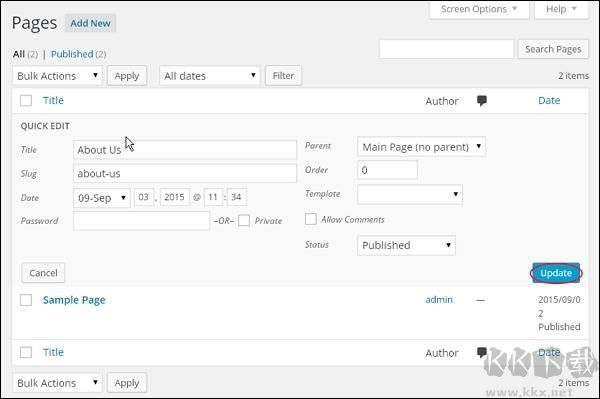Click the minute field showing 34

(x=236, y=197)
